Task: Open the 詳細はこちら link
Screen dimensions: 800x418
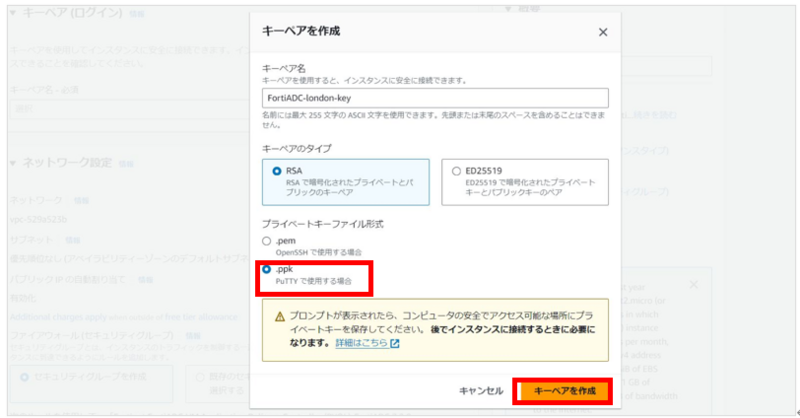Action: coord(361,343)
